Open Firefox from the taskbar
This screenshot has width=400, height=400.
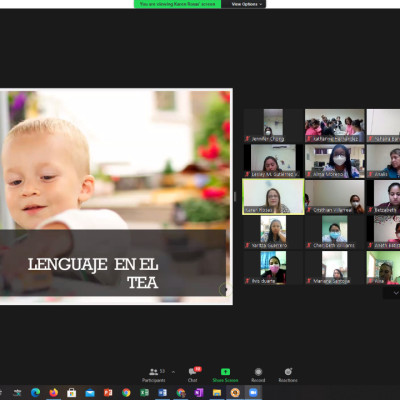[53, 393]
